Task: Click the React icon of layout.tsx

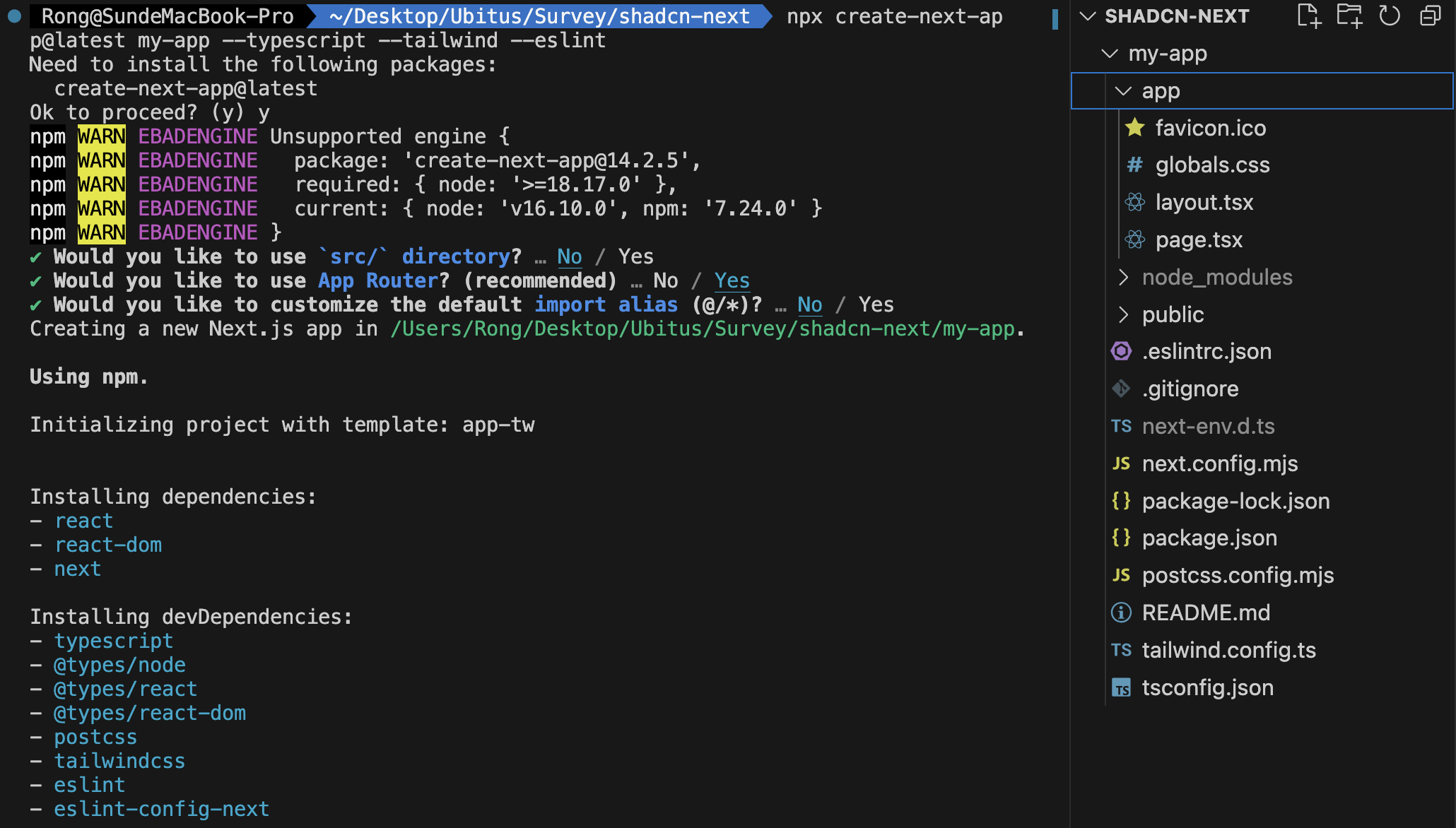Action: click(x=1135, y=203)
